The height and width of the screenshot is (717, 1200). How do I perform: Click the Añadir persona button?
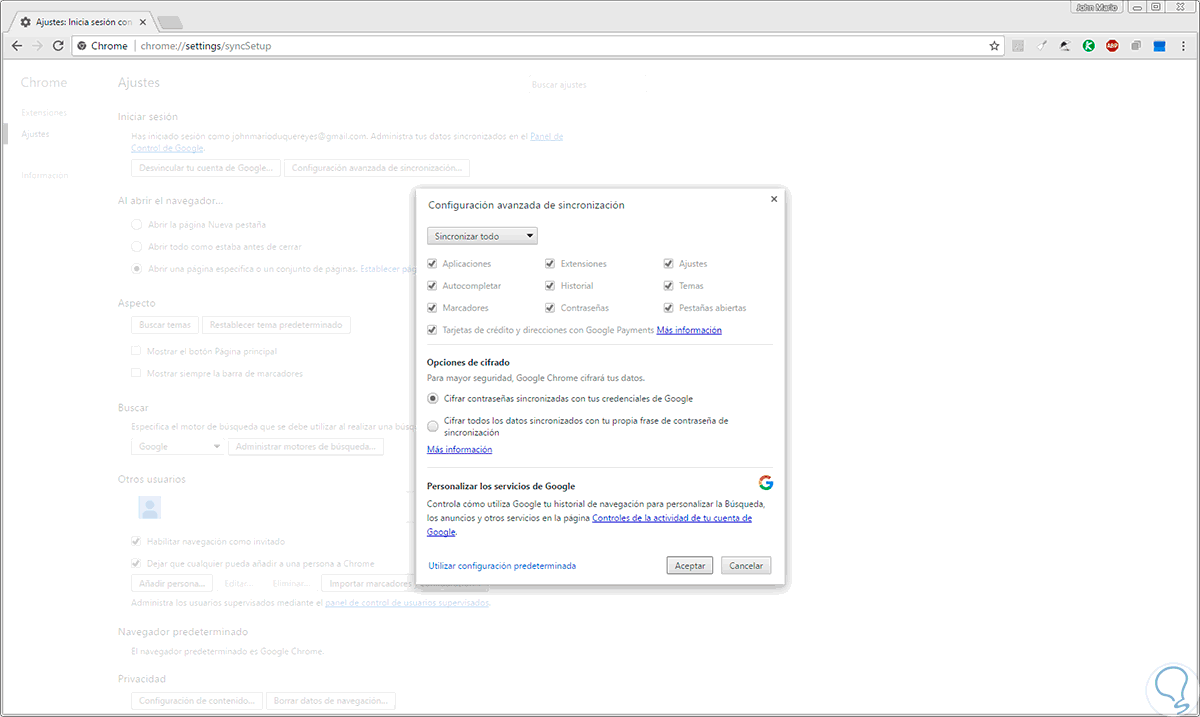pos(172,583)
